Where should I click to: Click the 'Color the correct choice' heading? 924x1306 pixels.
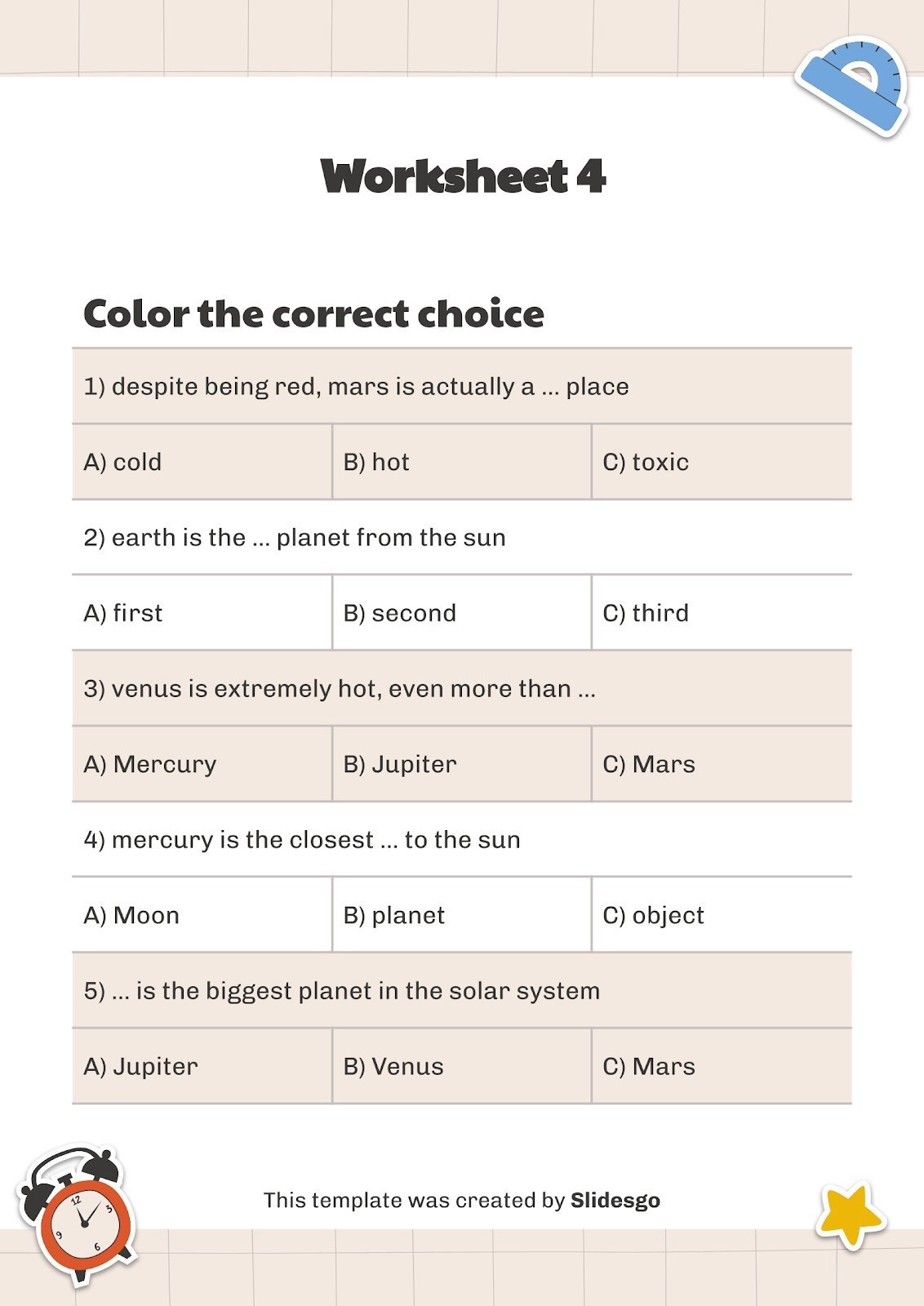(313, 314)
